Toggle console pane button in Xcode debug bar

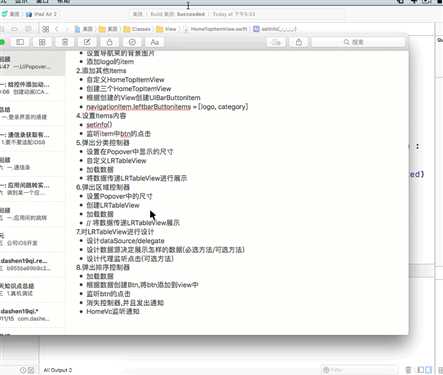429,370
